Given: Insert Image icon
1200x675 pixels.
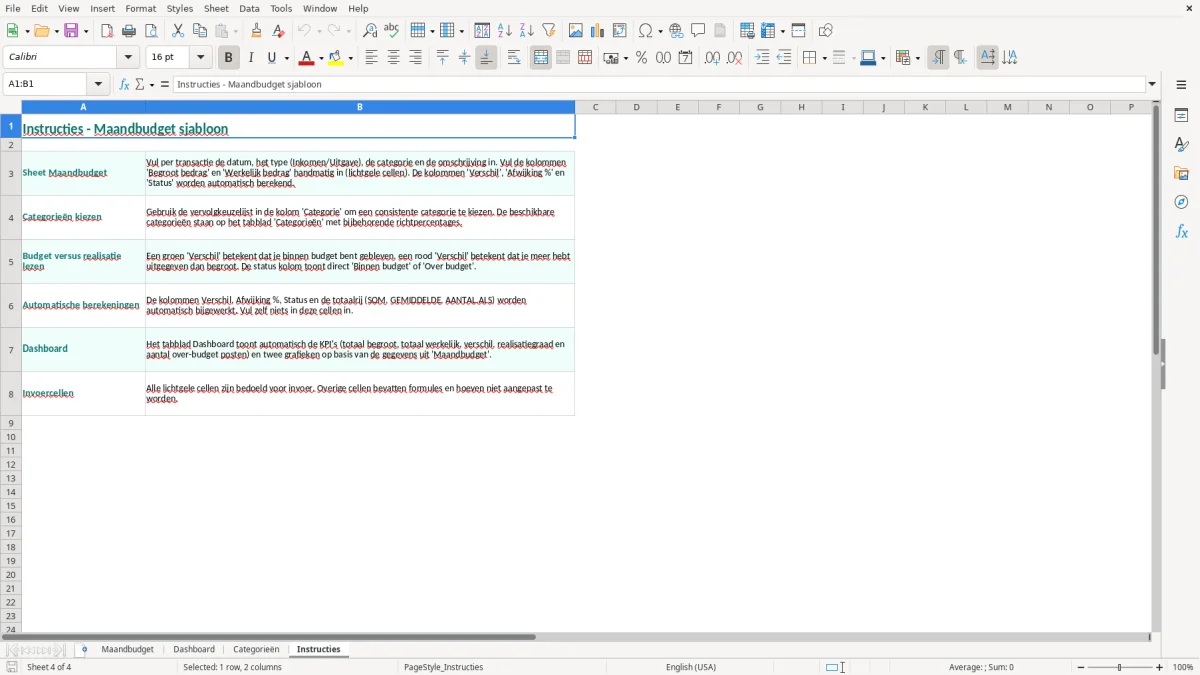Looking at the screenshot, I should 576,31.
